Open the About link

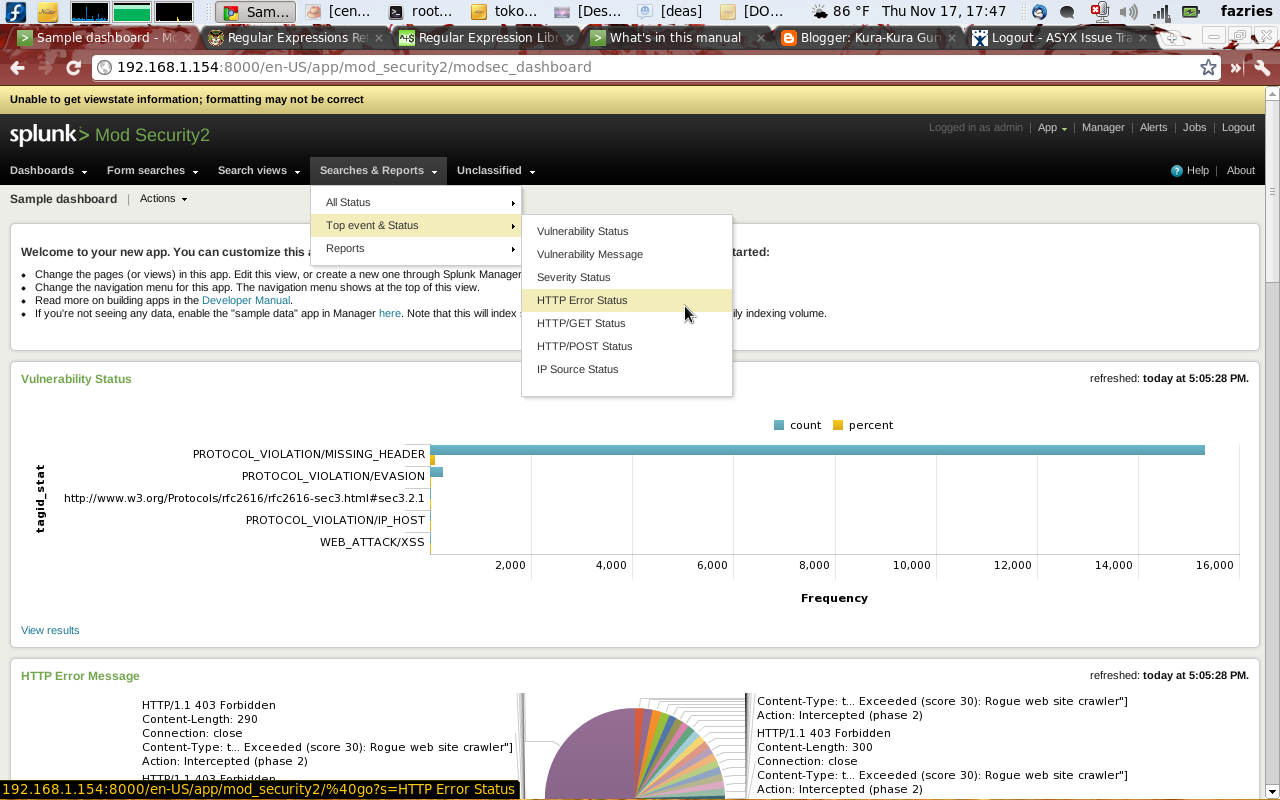coord(1240,171)
